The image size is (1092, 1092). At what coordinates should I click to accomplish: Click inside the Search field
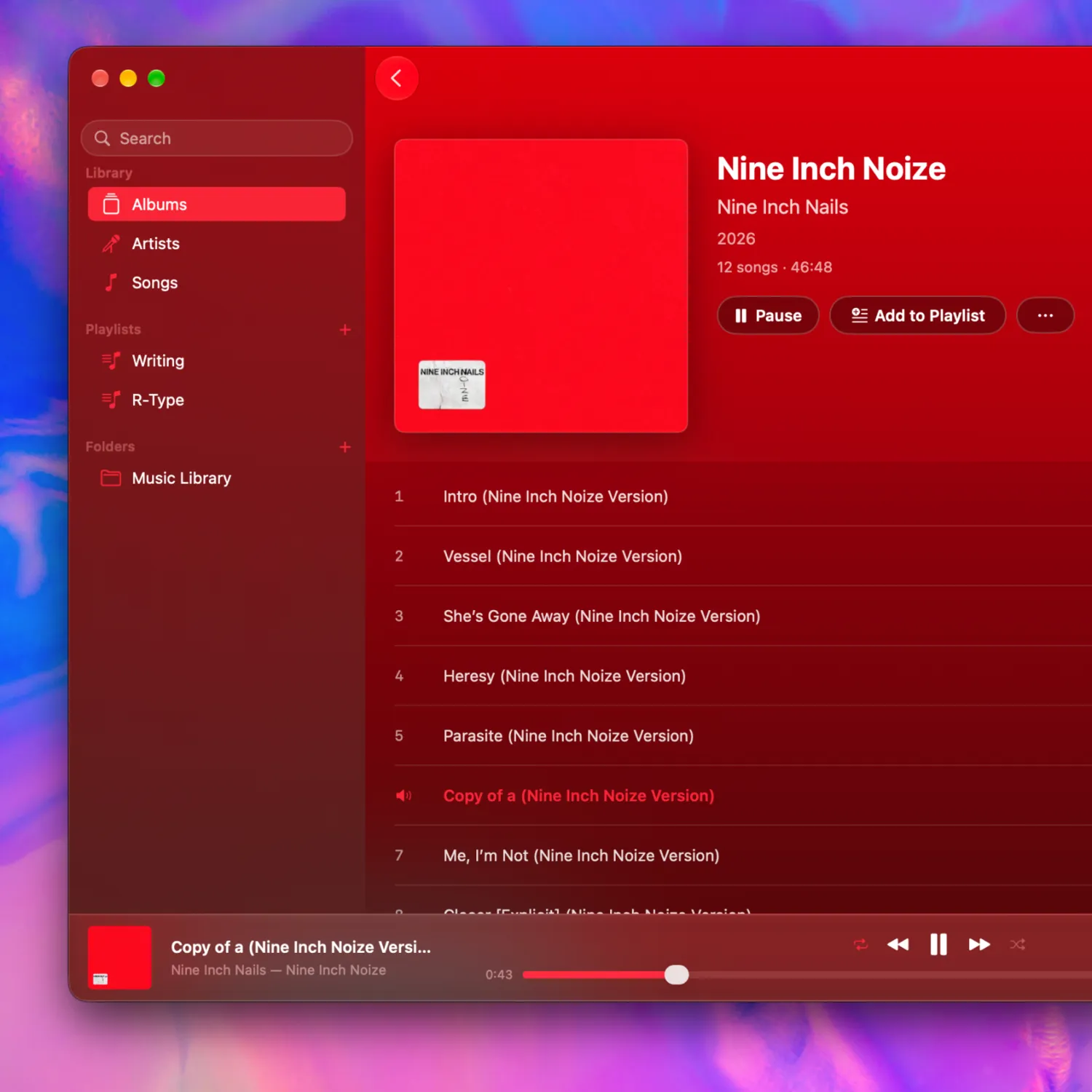click(217, 138)
